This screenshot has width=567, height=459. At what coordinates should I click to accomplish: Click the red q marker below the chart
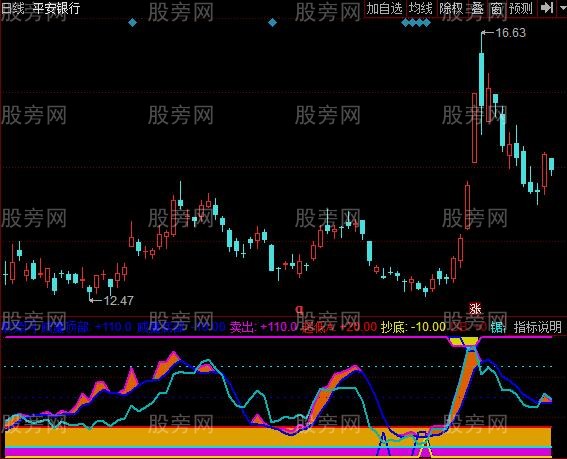point(299,309)
